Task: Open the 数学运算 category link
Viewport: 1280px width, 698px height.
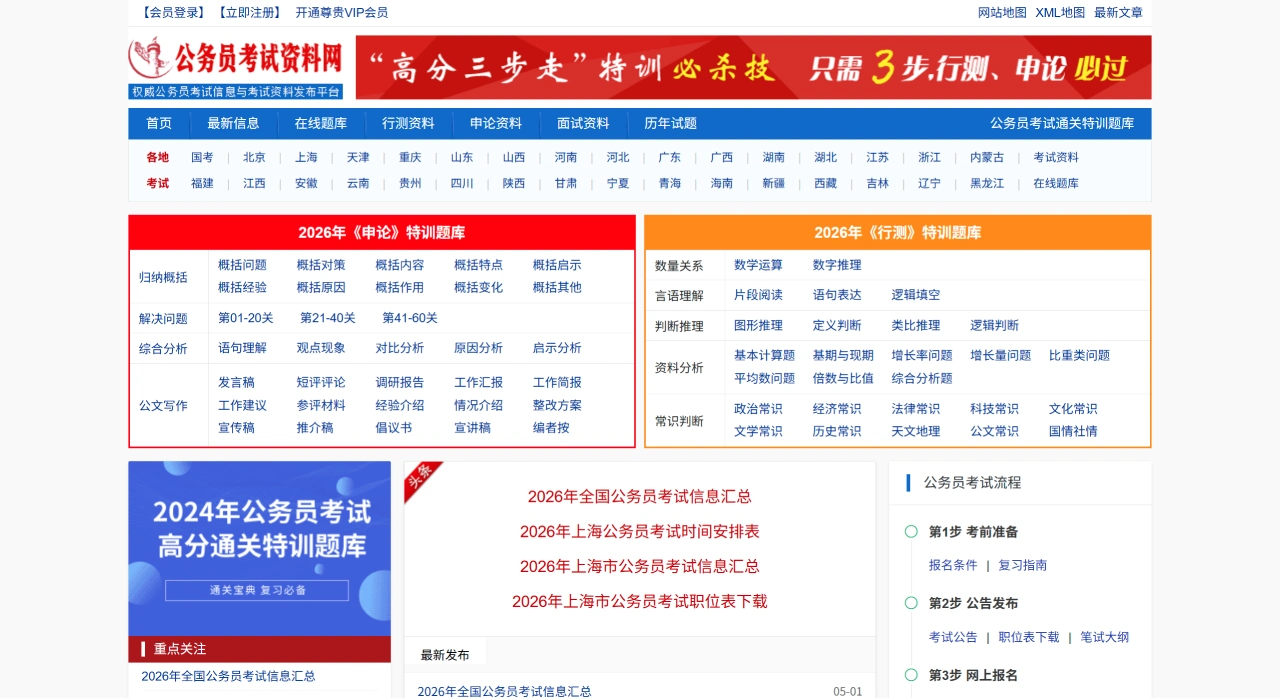Action: (757, 265)
